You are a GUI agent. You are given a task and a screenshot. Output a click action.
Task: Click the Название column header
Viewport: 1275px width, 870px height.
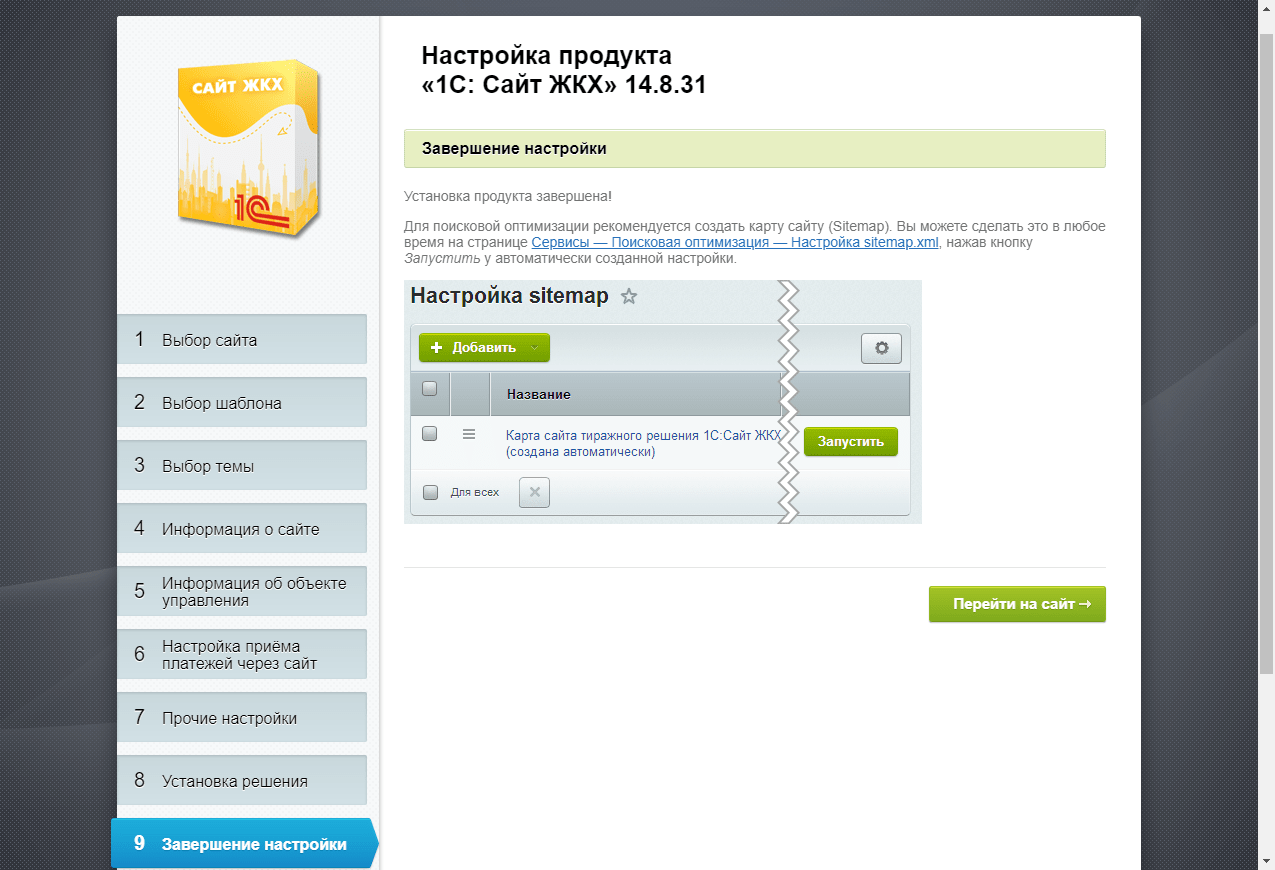coord(538,394)
